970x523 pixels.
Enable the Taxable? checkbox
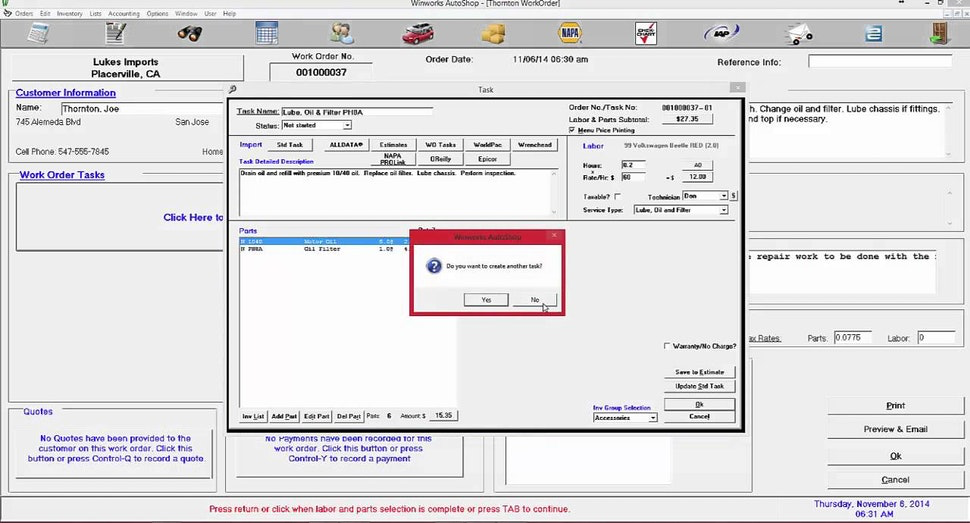617,196
